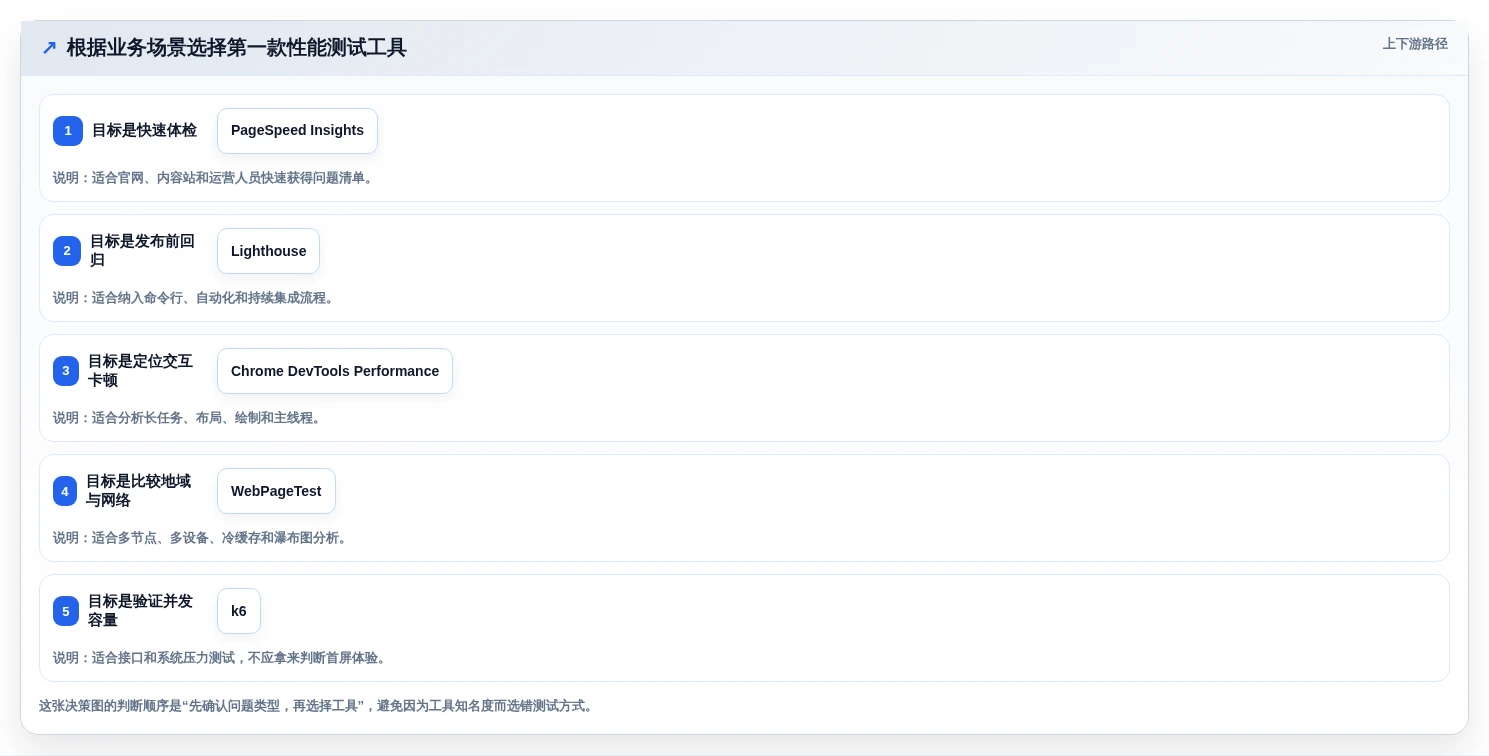
Task: Click the note about 长任务、布局、绘制和主线程
Action: pos(189,418)
